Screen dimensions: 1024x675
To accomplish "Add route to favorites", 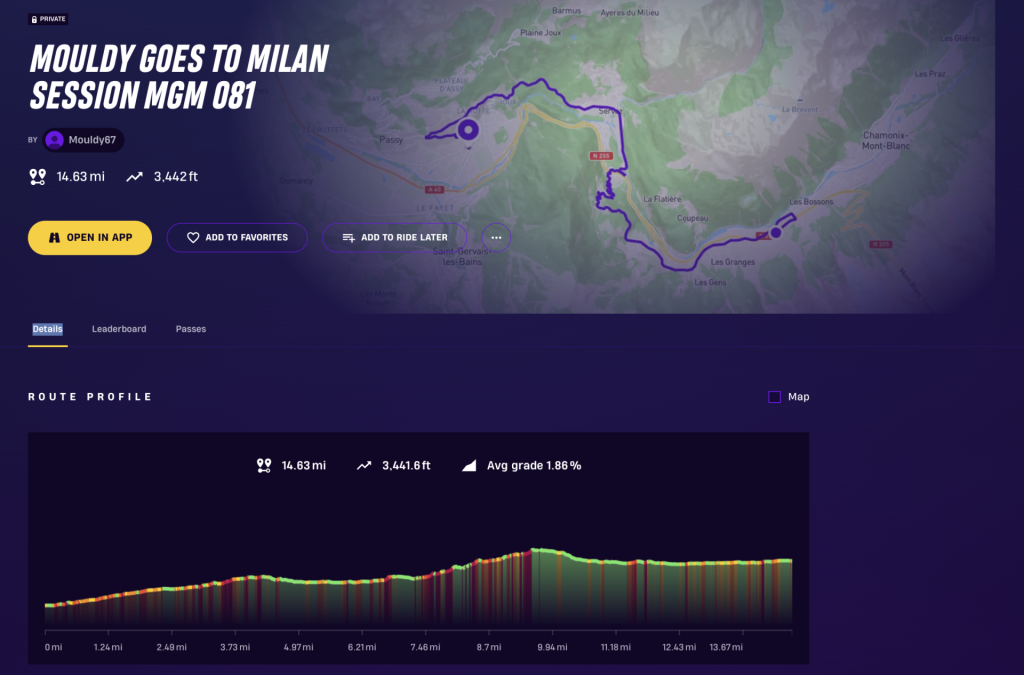I will (x=237, y=238).
